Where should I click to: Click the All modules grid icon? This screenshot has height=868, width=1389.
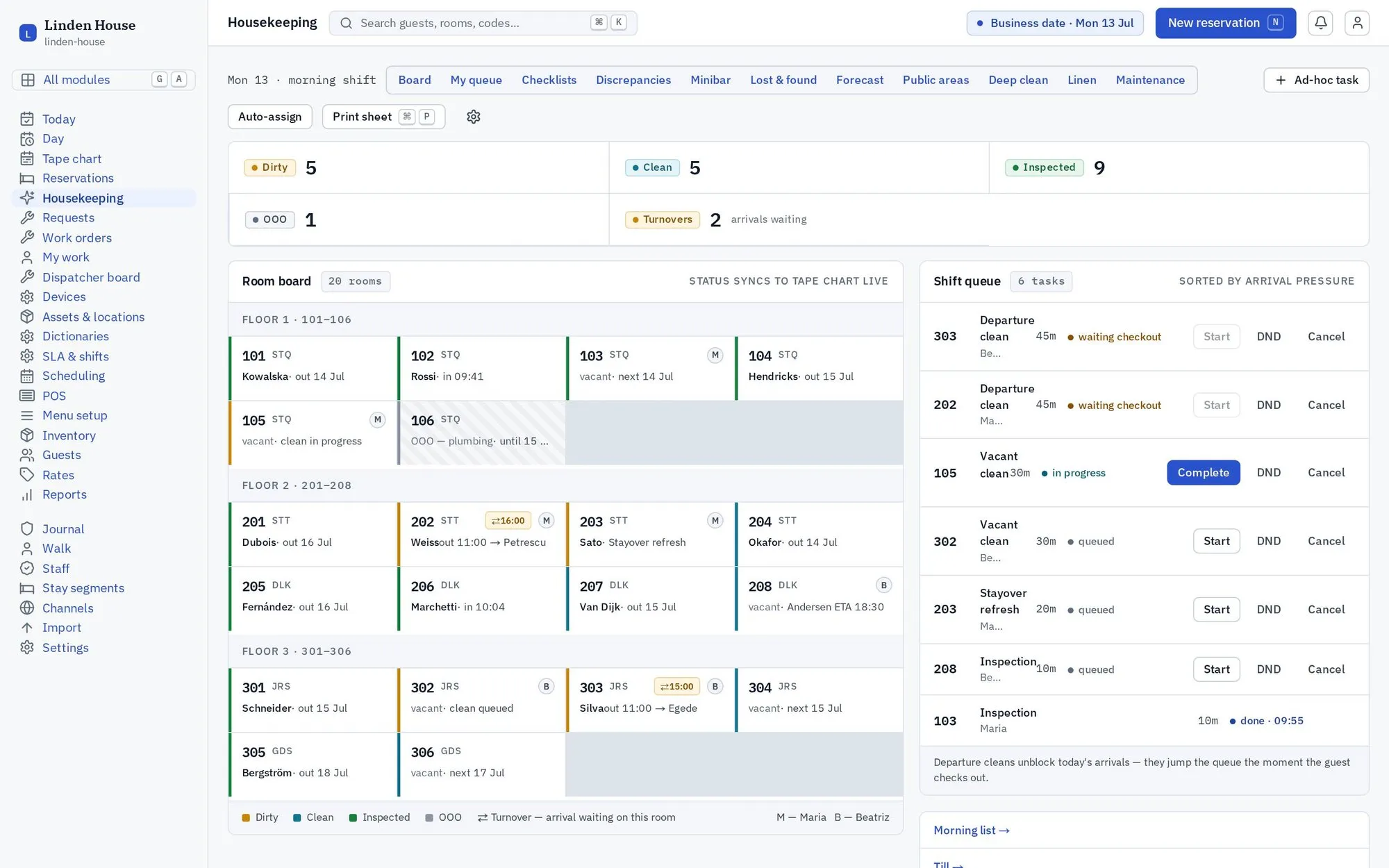pyautogui.click(x=28, y=80)
